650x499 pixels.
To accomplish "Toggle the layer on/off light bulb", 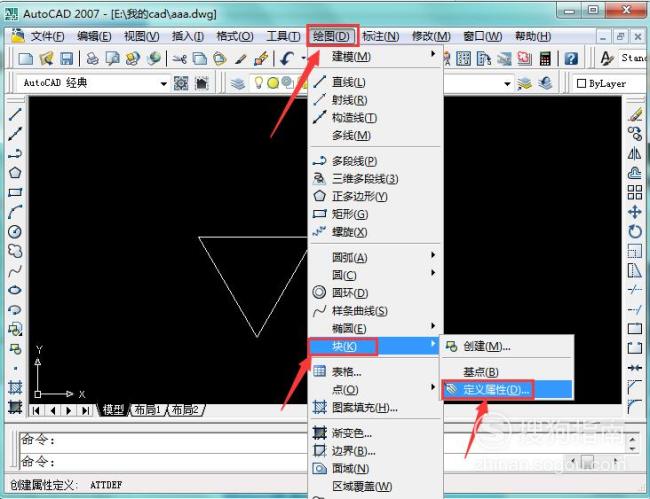I will tap(259, 83).
